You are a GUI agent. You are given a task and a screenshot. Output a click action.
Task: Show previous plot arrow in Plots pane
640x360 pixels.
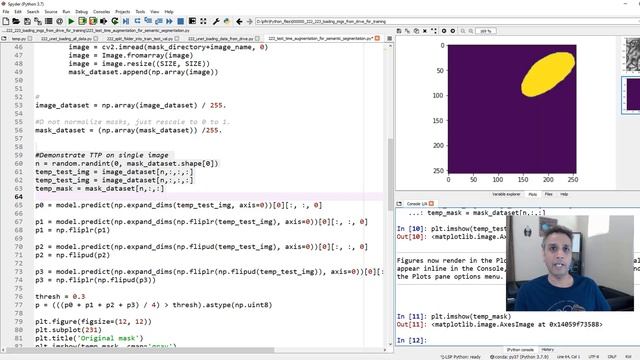coord(444,31)
